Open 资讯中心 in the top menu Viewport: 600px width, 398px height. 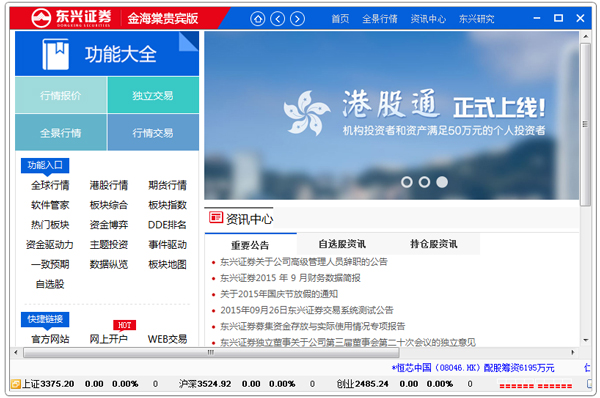428,19
